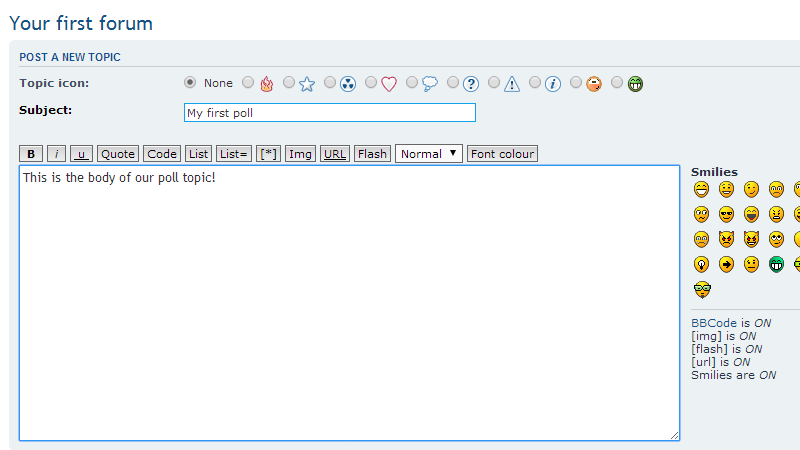Open the Font colour picker
Viewport: 800px width, 450px height.
coord(503,154)
